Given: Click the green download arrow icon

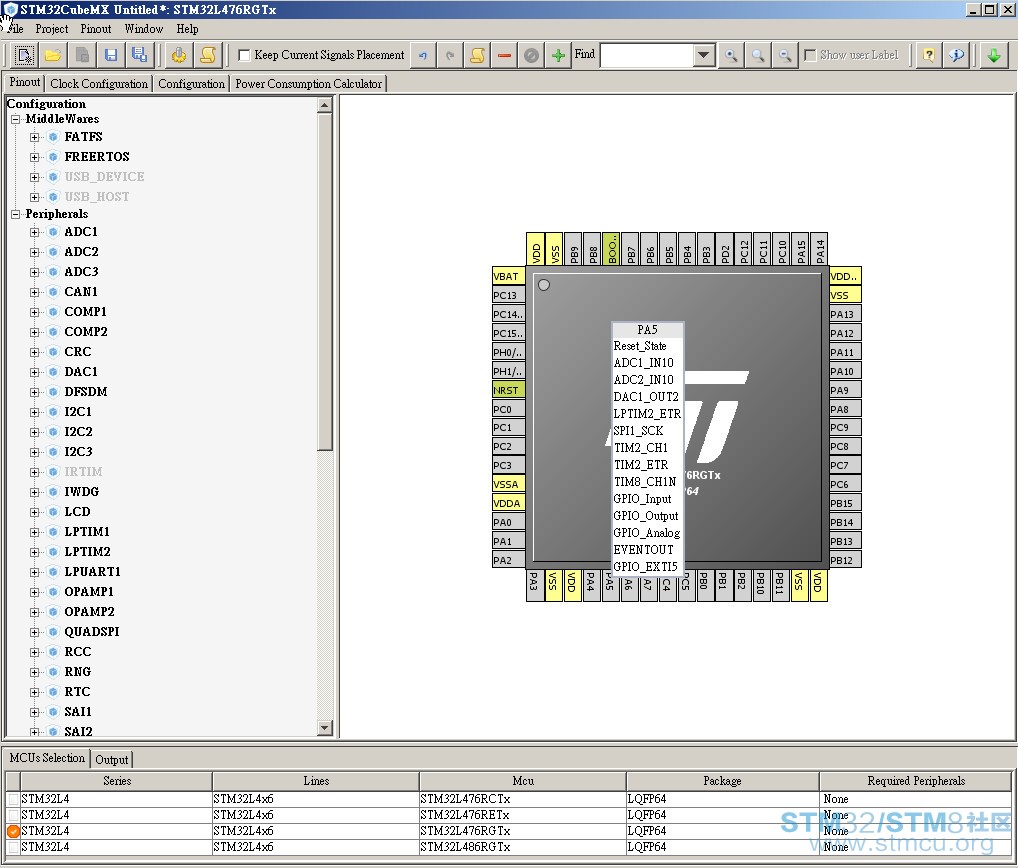Looking at the screenshot, I should pos(994,55).
